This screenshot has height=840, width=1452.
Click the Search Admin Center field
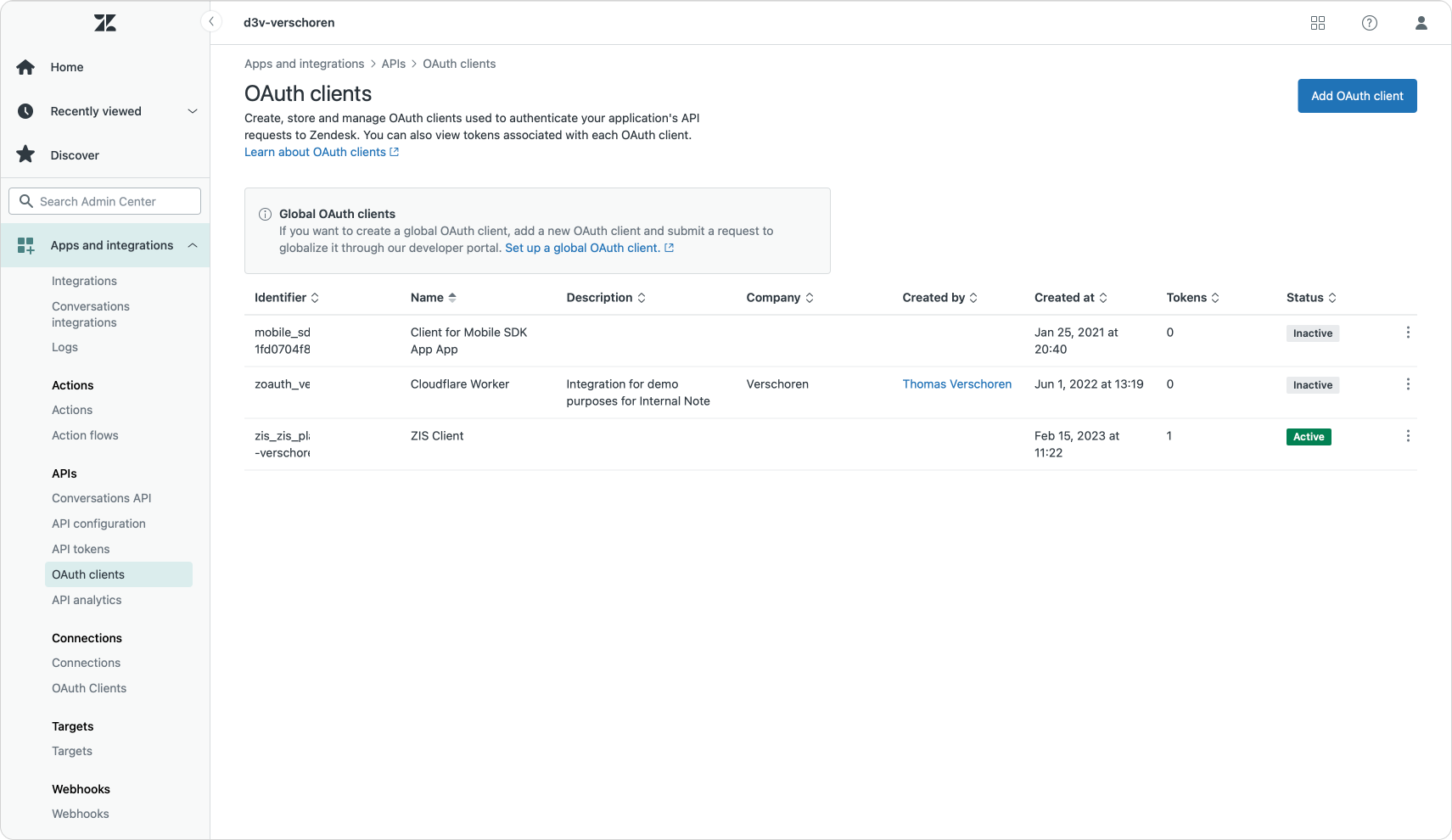click(105, 201)
